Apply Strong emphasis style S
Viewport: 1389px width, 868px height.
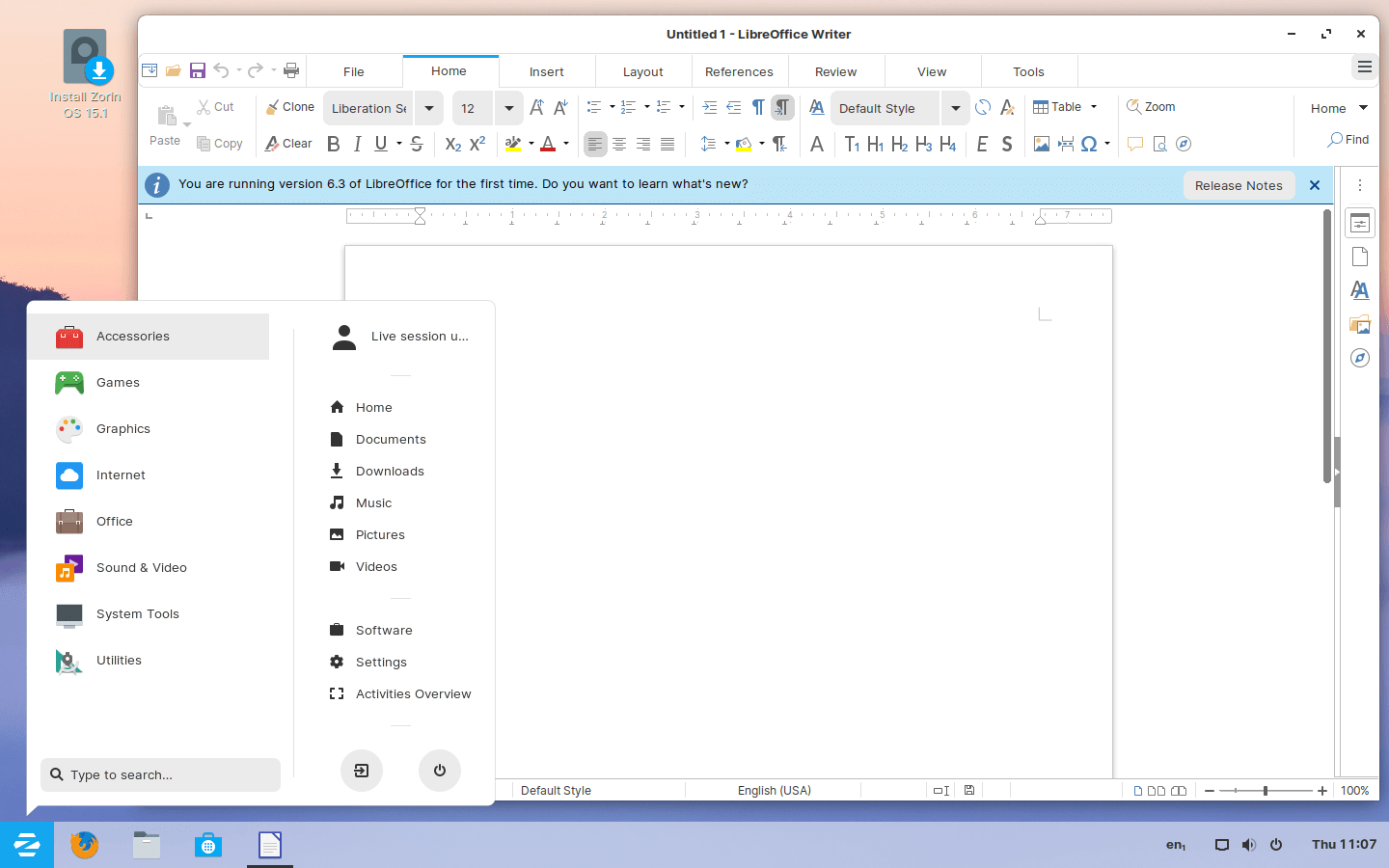[1007, 144]
